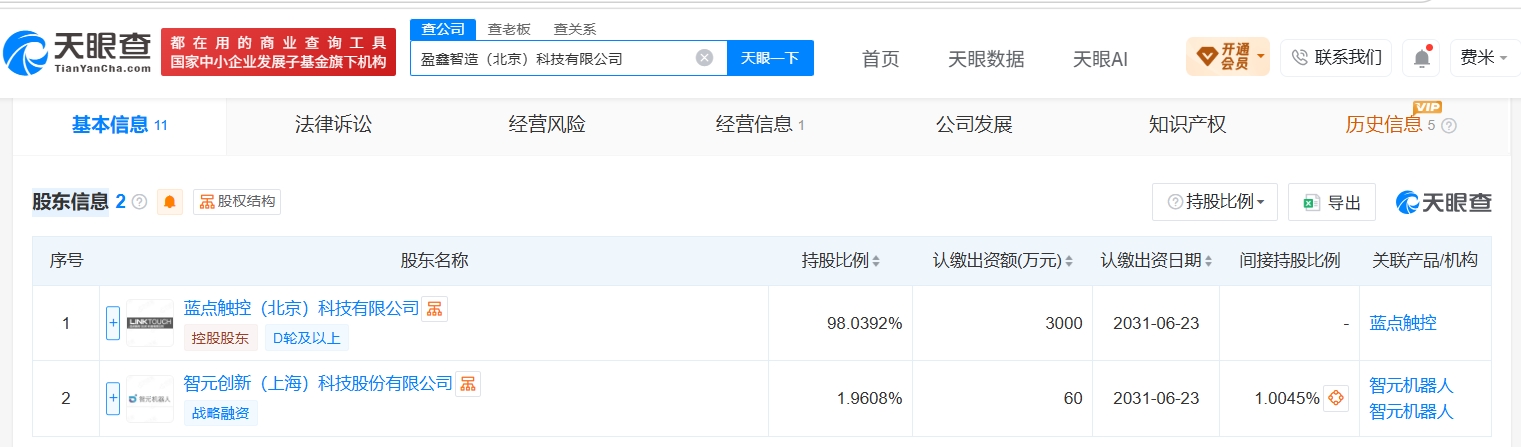Click the 导出 export button
This screenshot has height=447, width=1521.
coord(1332,202)
